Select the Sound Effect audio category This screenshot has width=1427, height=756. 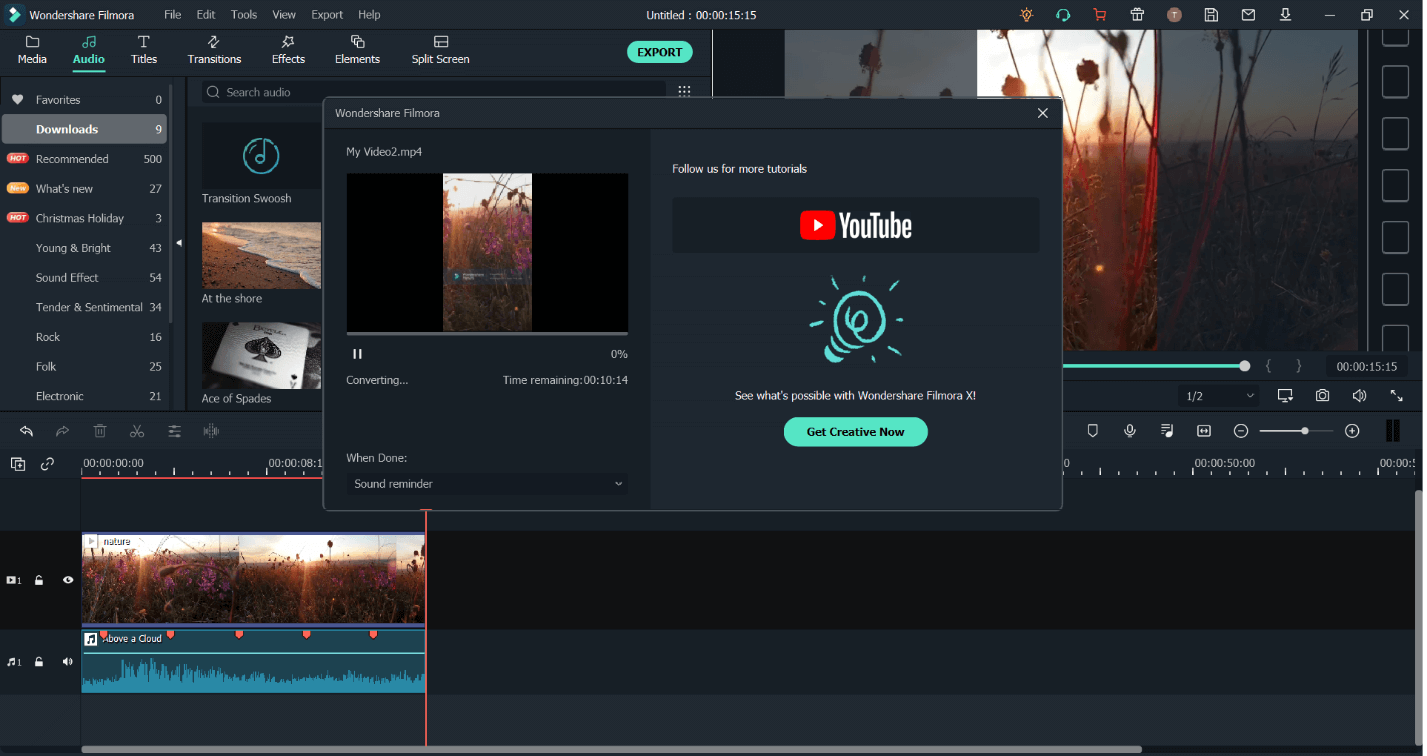click(x=84, y=277)
